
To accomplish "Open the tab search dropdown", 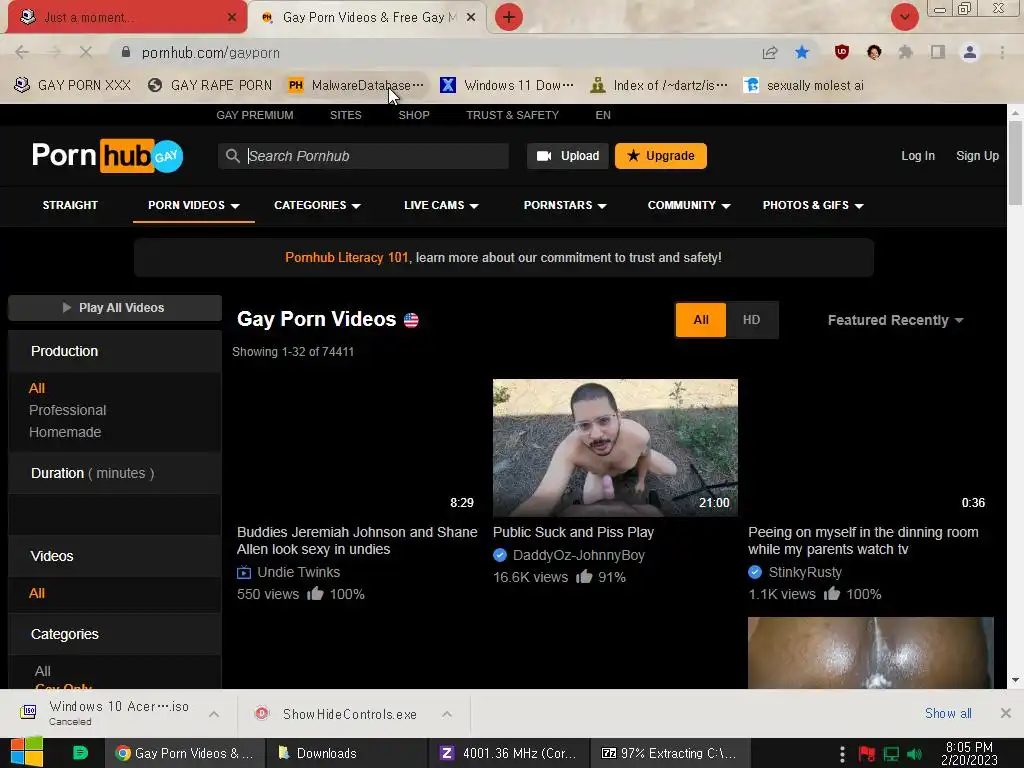I will click(904, 17).
